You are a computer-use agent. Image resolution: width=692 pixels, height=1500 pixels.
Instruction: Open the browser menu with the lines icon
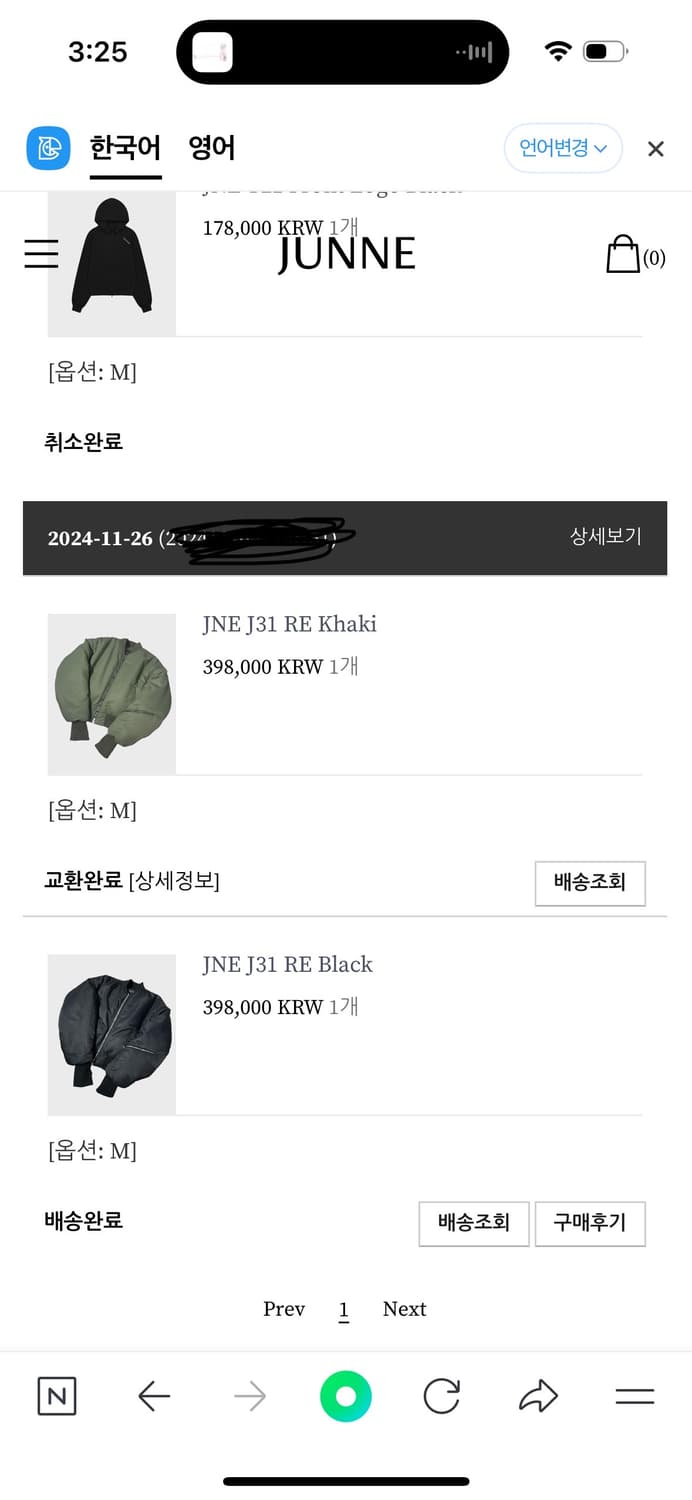[634, 1397]
